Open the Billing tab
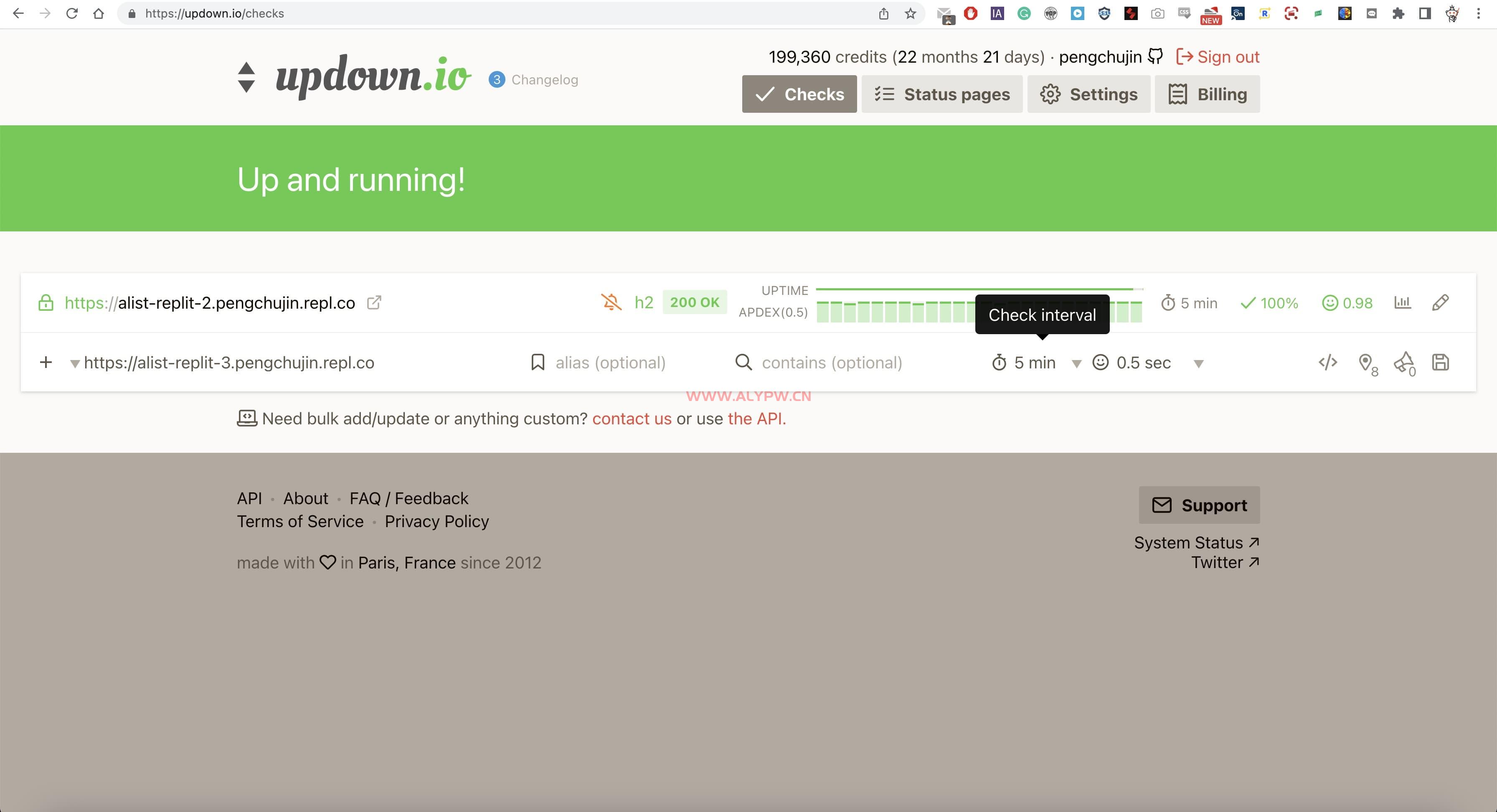 [x=1207, y=94]
